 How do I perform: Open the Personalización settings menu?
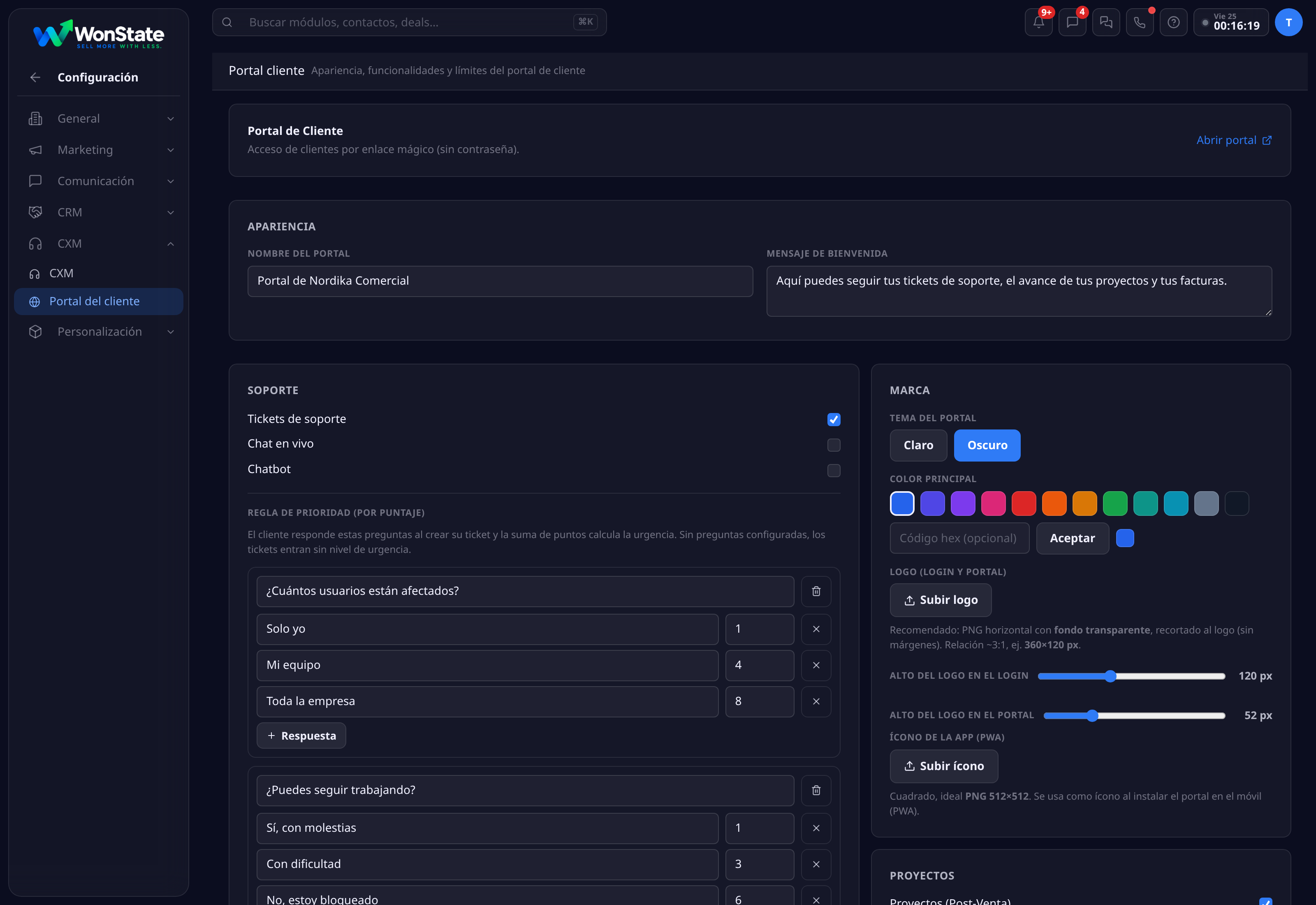click(99, 332)
